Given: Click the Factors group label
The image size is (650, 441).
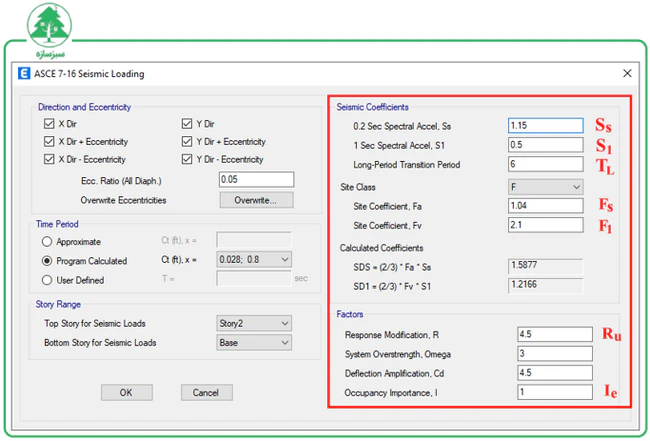Looking at the screenshot, I should point(349,314).
